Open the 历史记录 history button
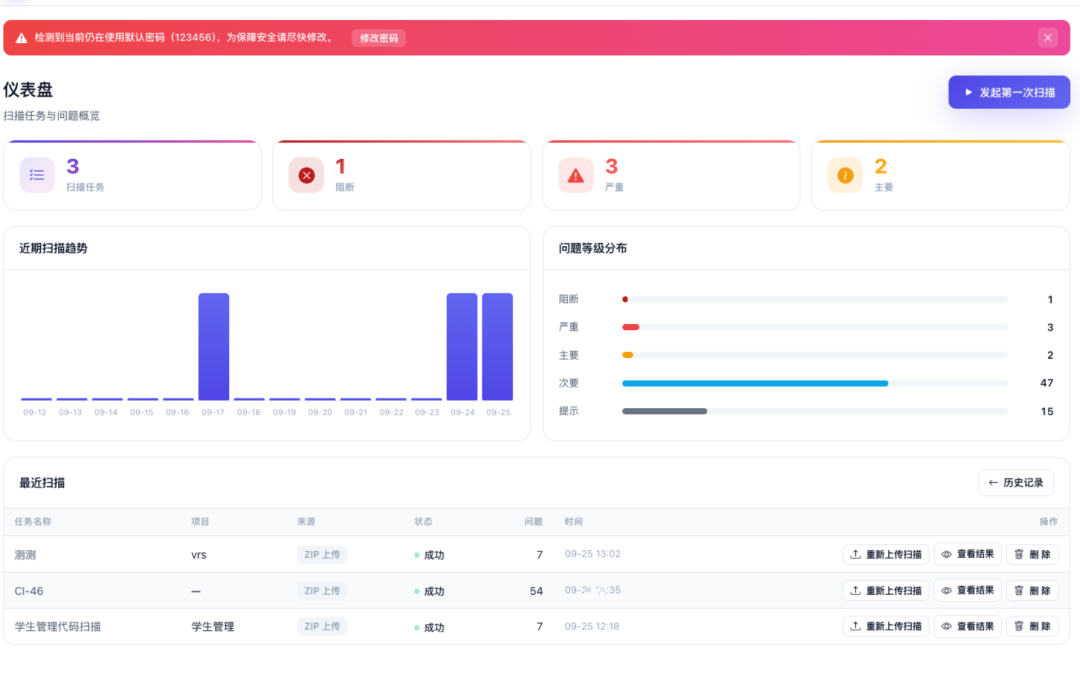Viewport: 1080px width, 688px height. (x=1016, y=483)
